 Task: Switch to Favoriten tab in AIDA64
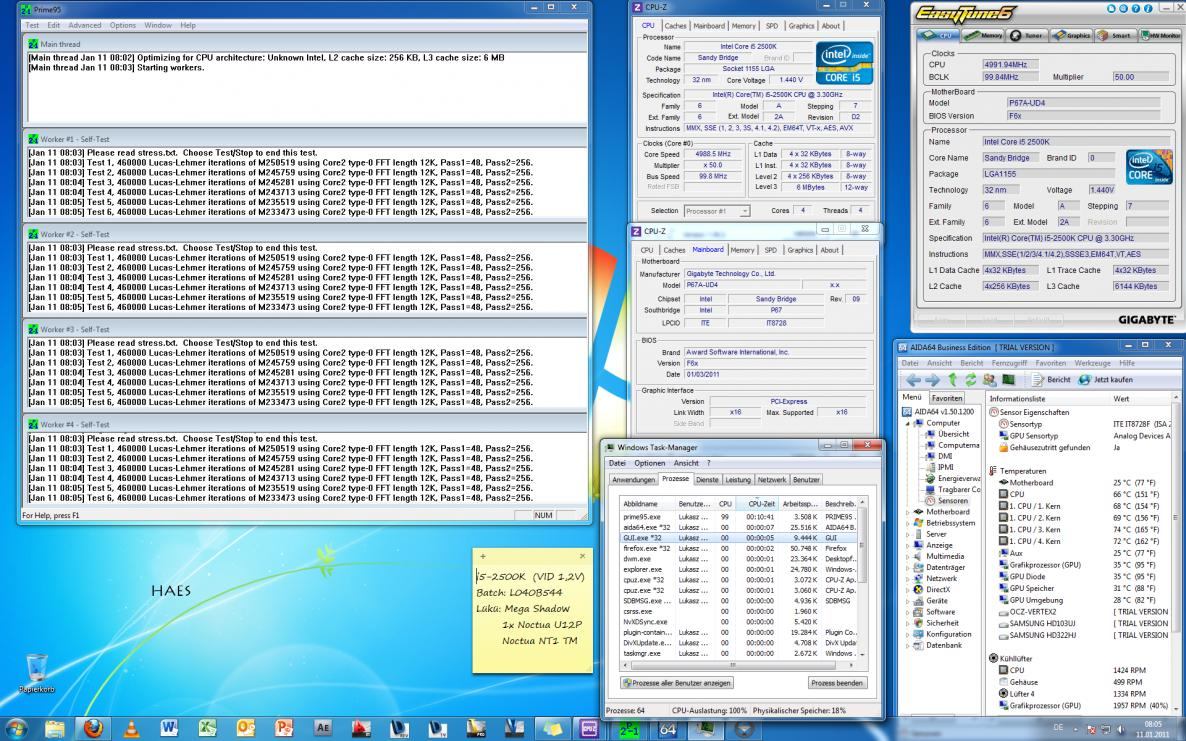(946, 398)
